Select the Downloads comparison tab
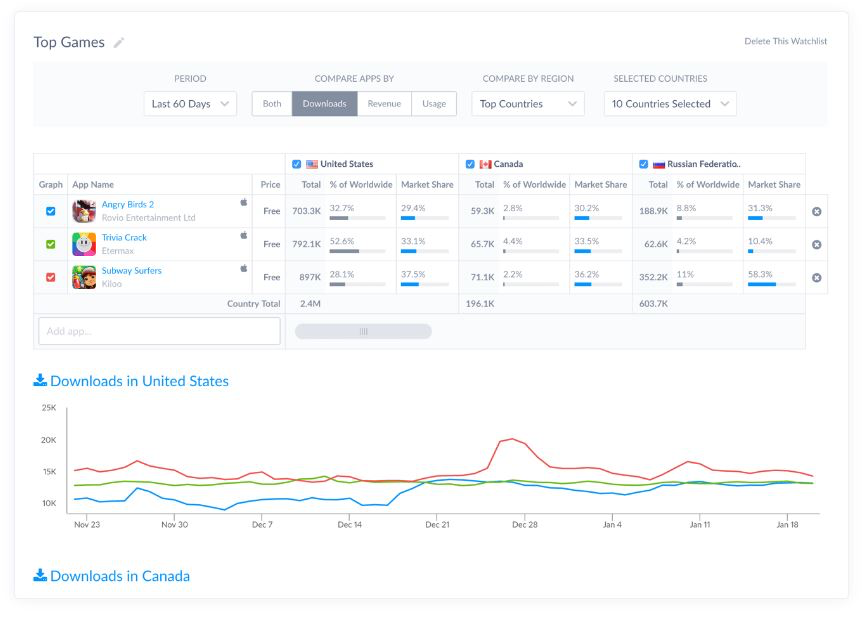 [x=325, y=104]
